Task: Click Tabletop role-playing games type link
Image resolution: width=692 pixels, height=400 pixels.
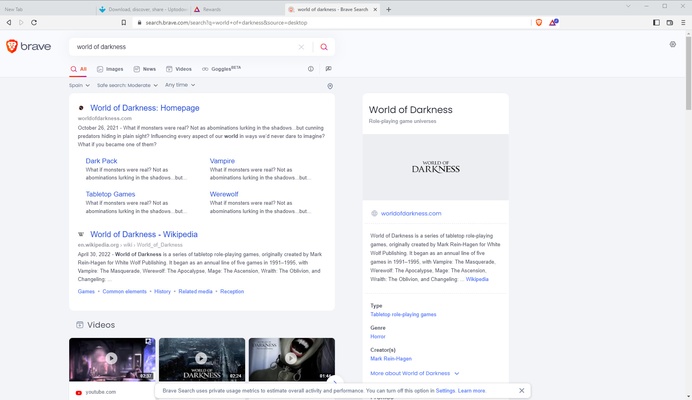Action: pyautogui.click(x=403, y=314)
